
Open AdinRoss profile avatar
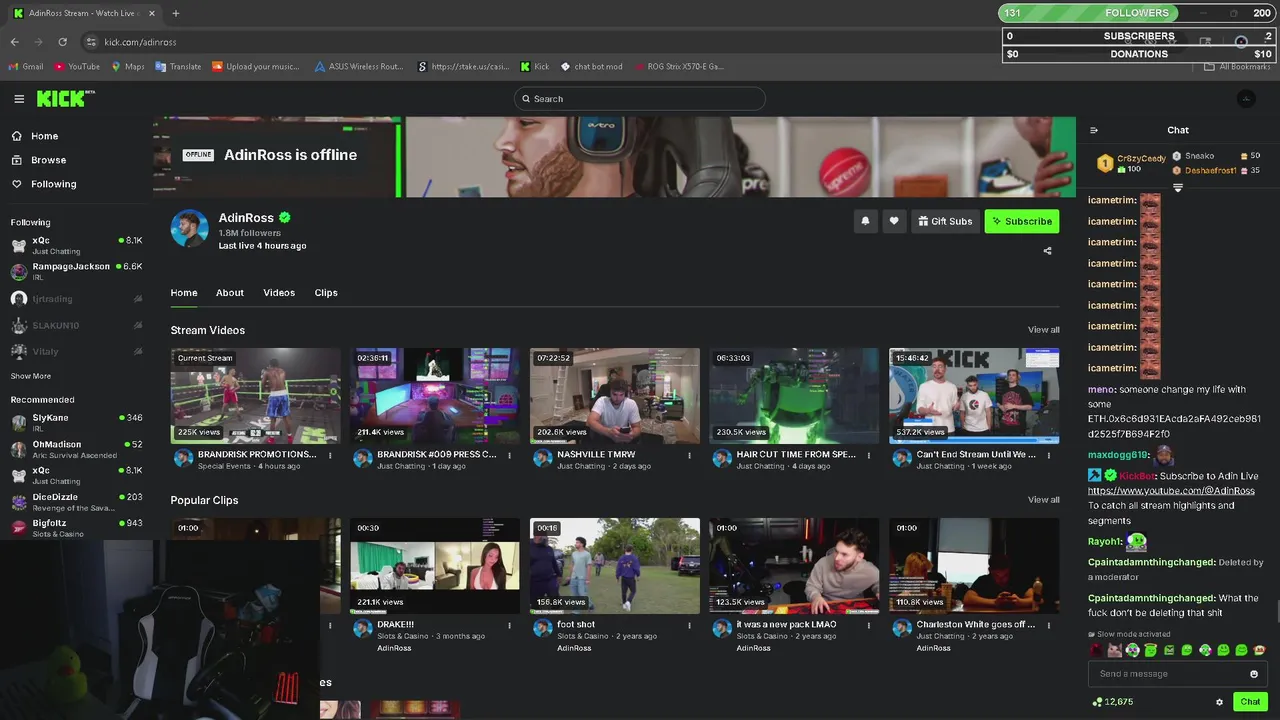coord(189,229)
